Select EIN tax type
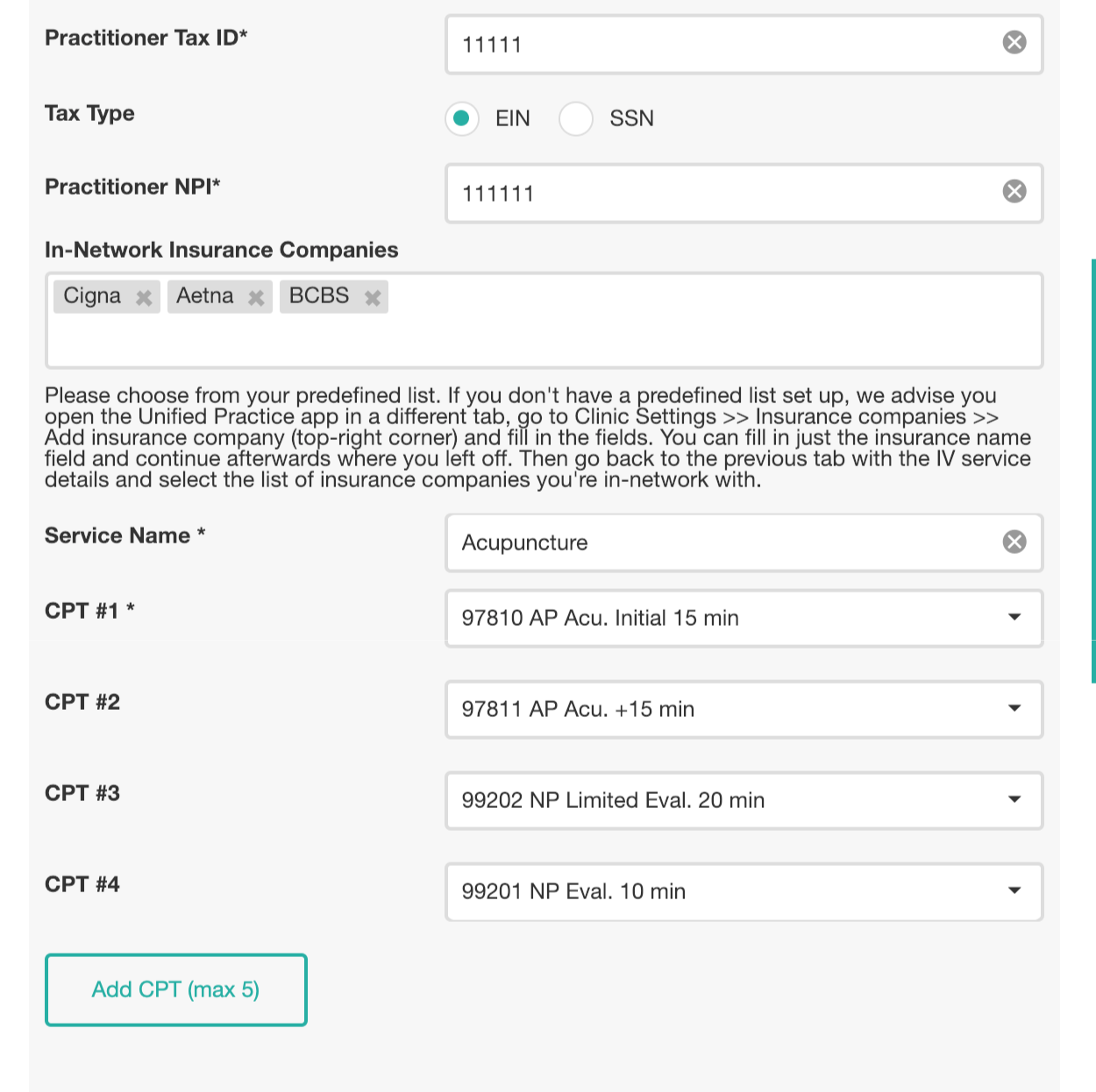1096x1092 pixels. point(462,118)
